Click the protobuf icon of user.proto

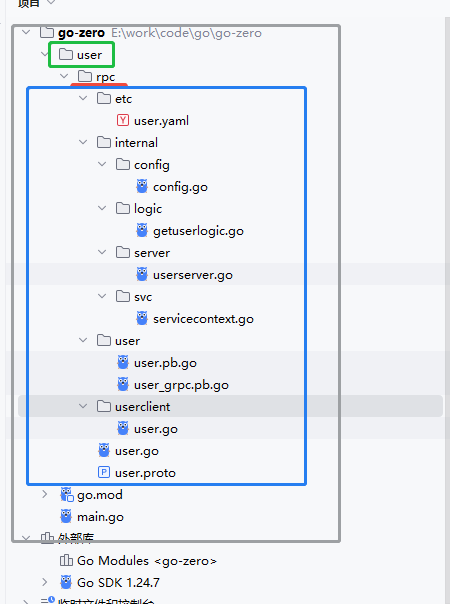104,472
